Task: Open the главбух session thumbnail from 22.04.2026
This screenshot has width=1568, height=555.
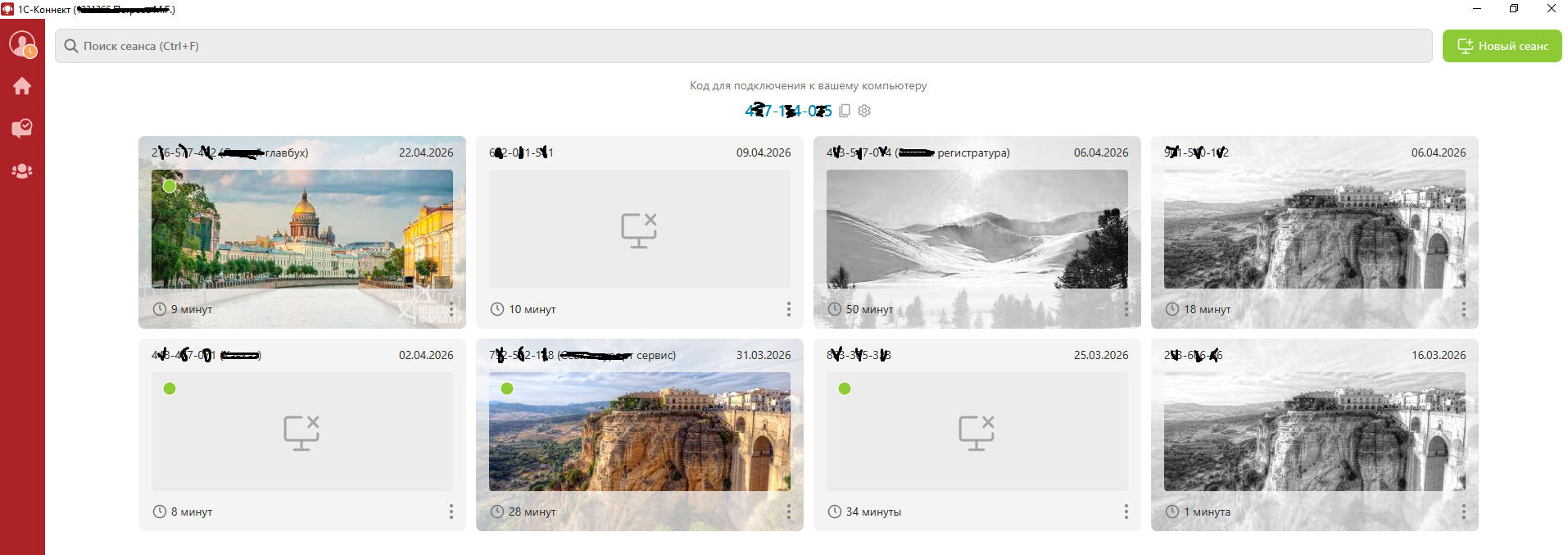Action: tap(301, 229)
